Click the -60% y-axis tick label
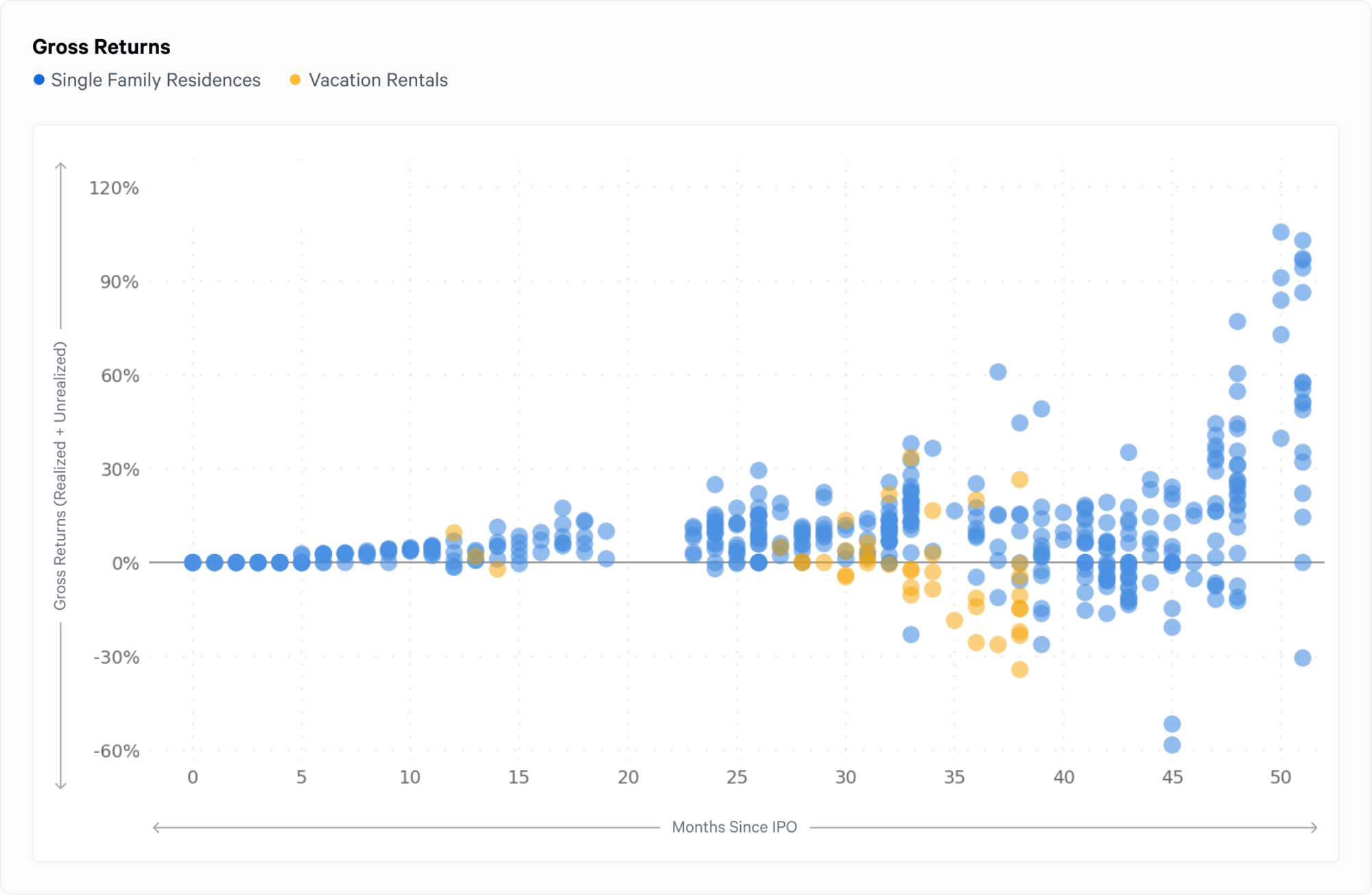Viewport: 1372px width, 895px height. pos(117,751)
